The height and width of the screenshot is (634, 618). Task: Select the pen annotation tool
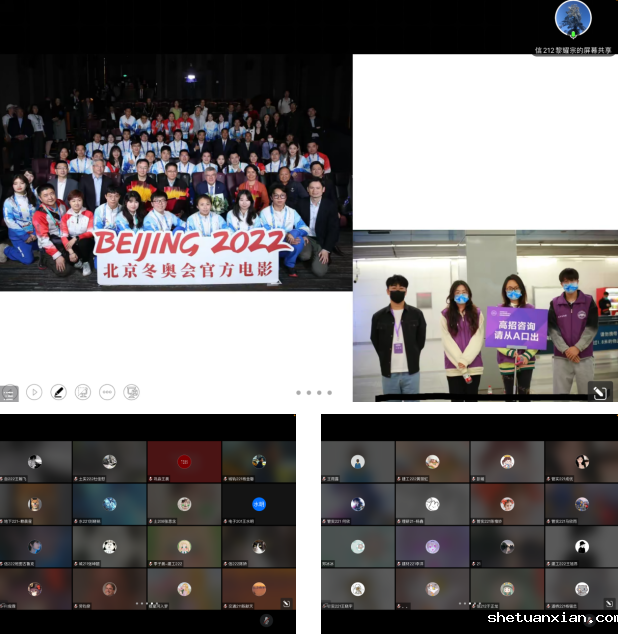click(x=58, y=392)
